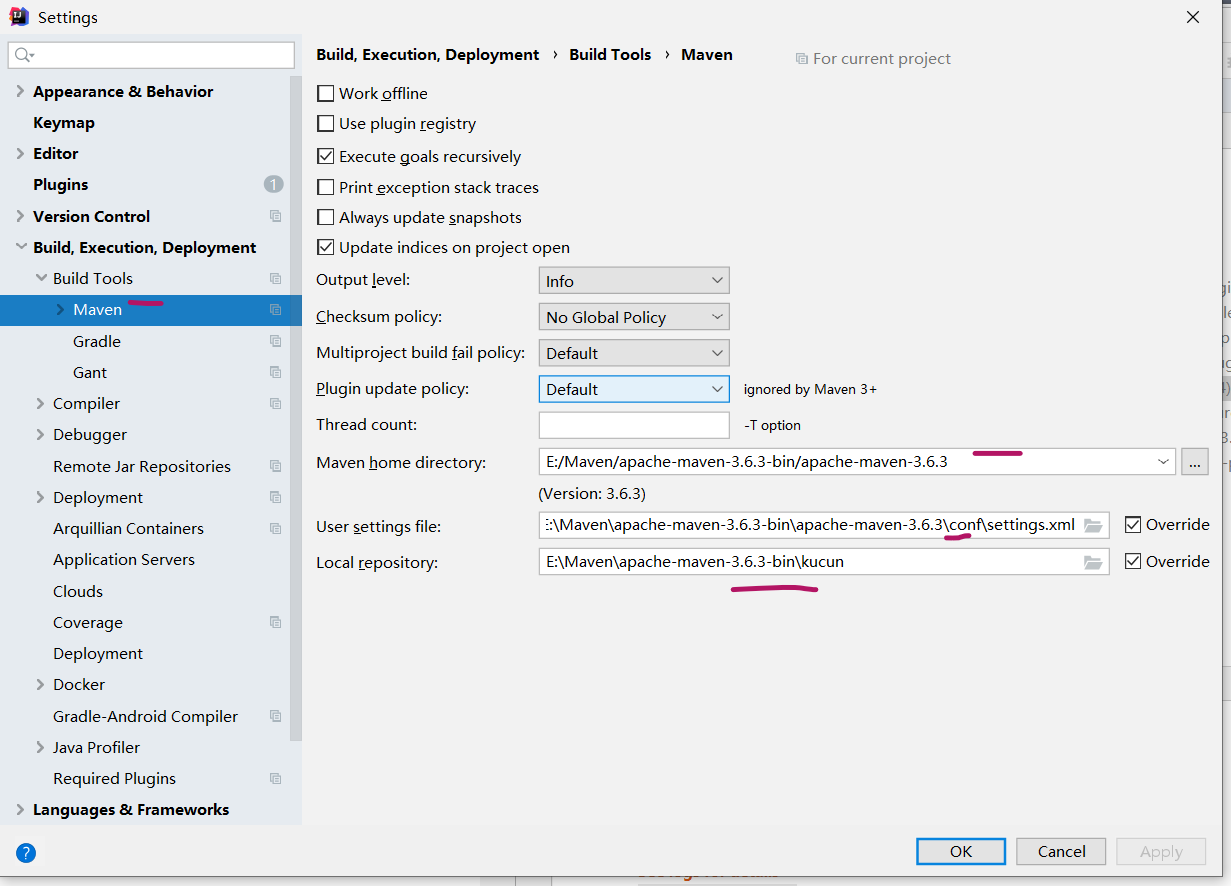Click project-level icon beside Required Plugins
The image size is (1231, 886).
[x=275, y=778]
